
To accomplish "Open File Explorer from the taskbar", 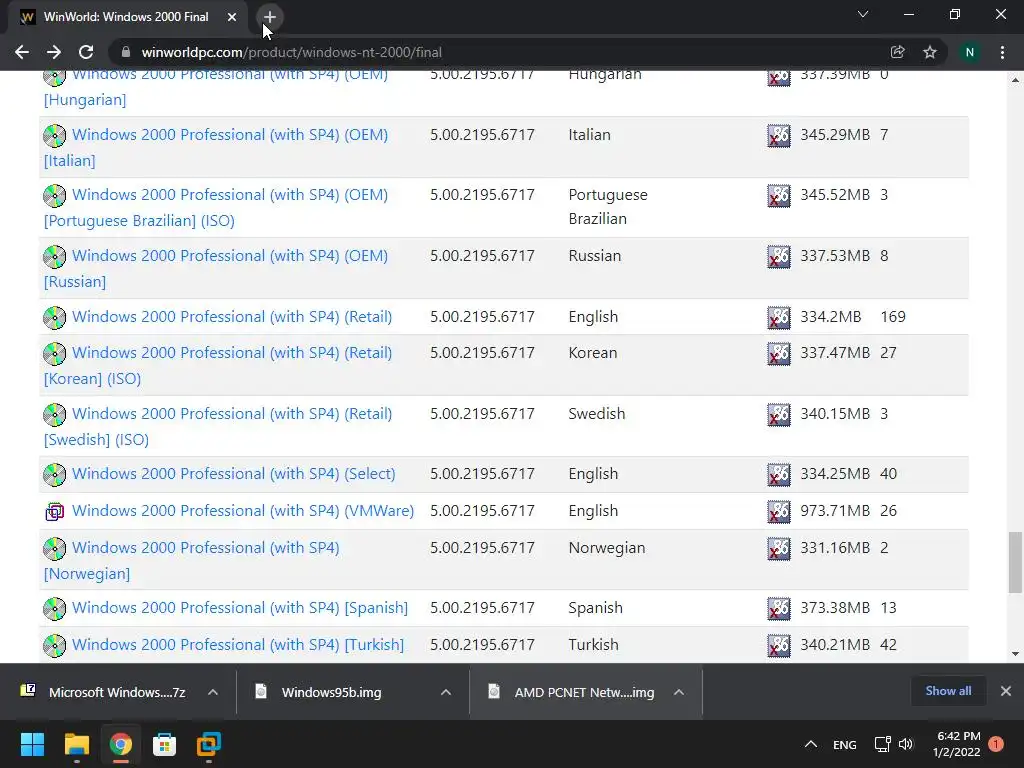I will pyautogui.click(x=76, y=744).
